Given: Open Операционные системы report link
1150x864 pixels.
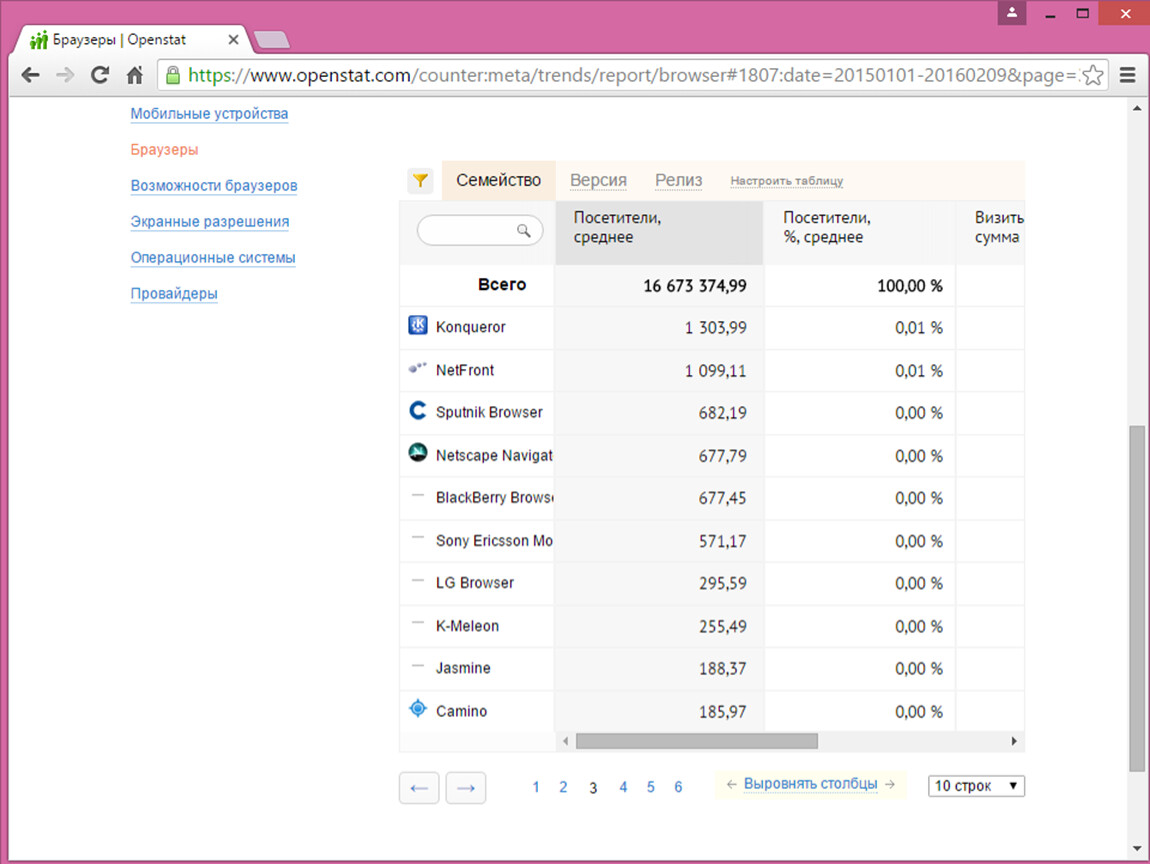Looking at the screenshot, I should (x=213, y=257).
